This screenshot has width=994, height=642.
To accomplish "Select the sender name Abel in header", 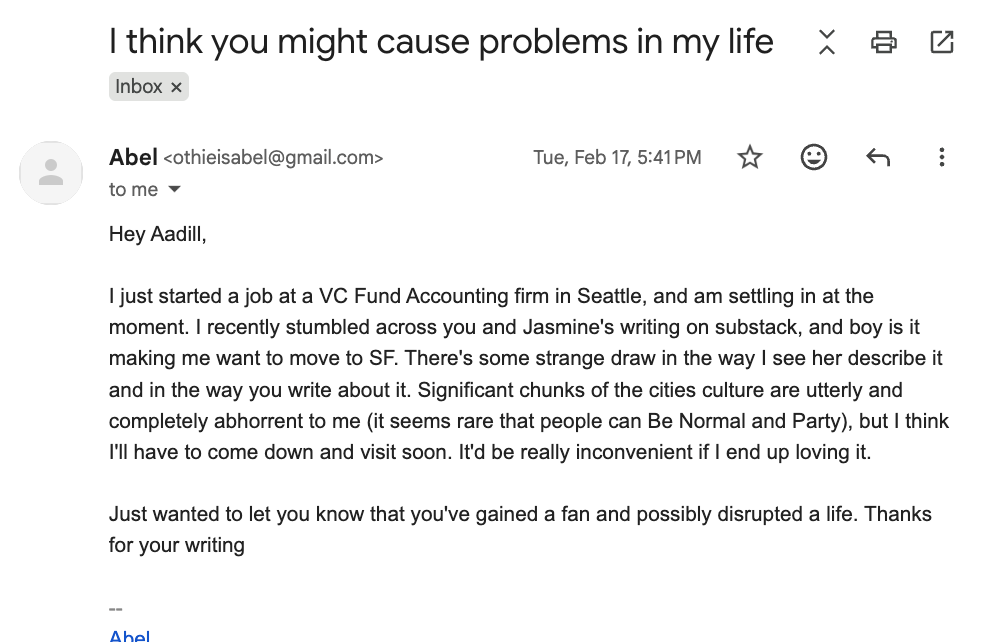I will [133, 157].
